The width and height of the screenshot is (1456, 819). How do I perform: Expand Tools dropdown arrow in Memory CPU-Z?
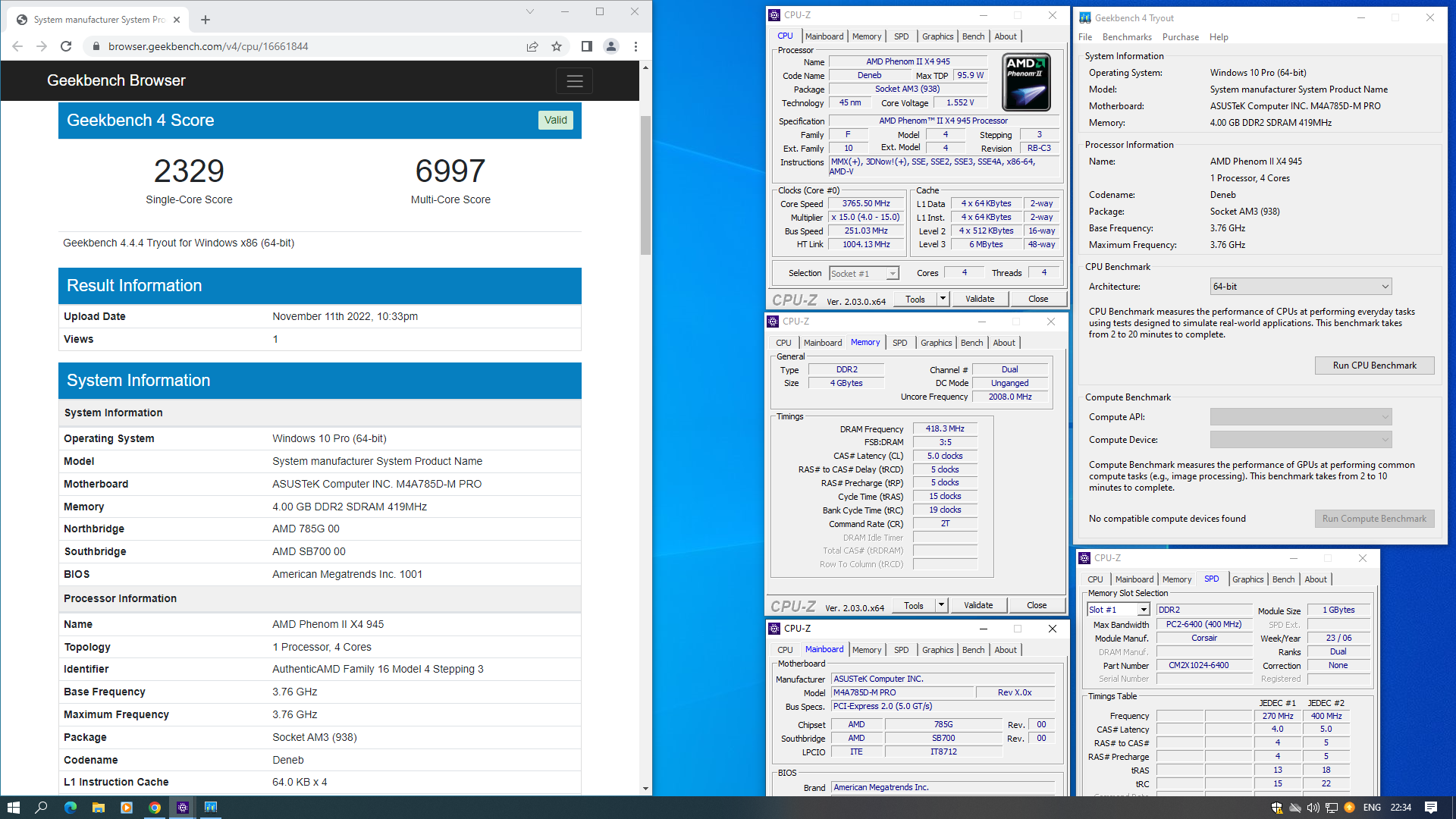[941, 605]
